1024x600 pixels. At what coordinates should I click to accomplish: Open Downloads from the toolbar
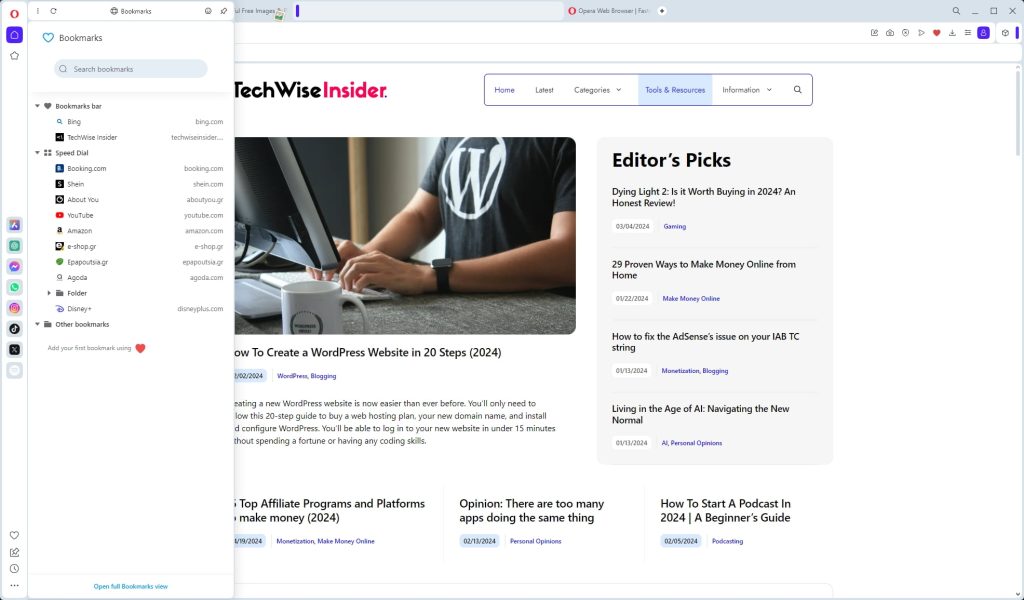(952, 32)
